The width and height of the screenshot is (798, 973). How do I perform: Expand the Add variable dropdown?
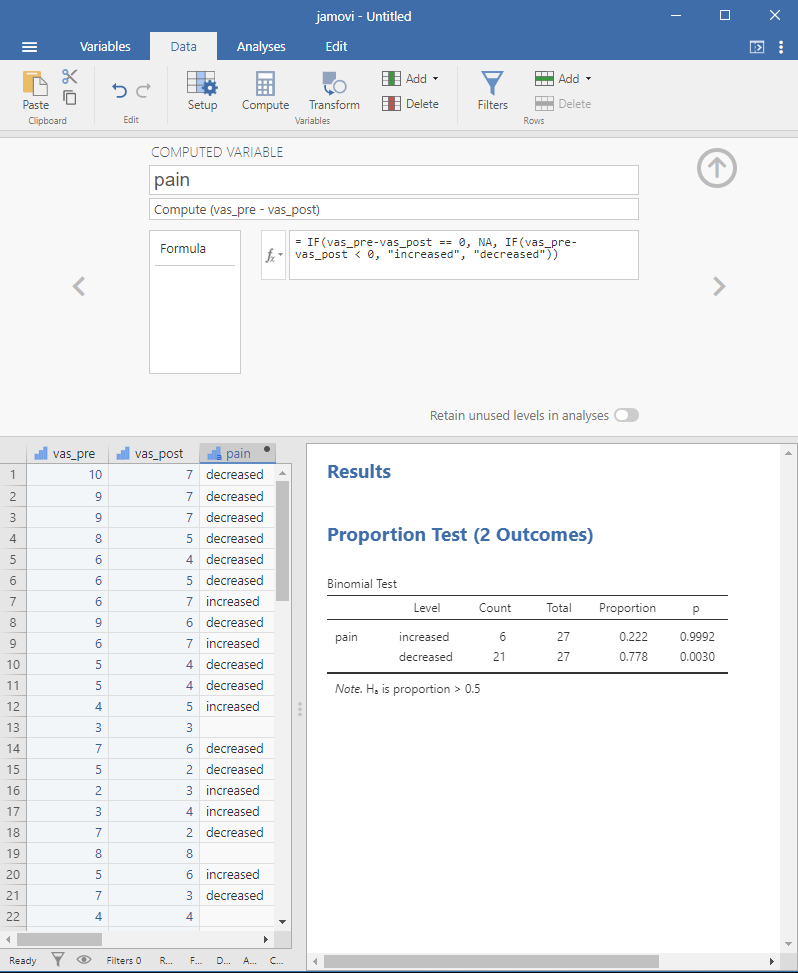411,78
